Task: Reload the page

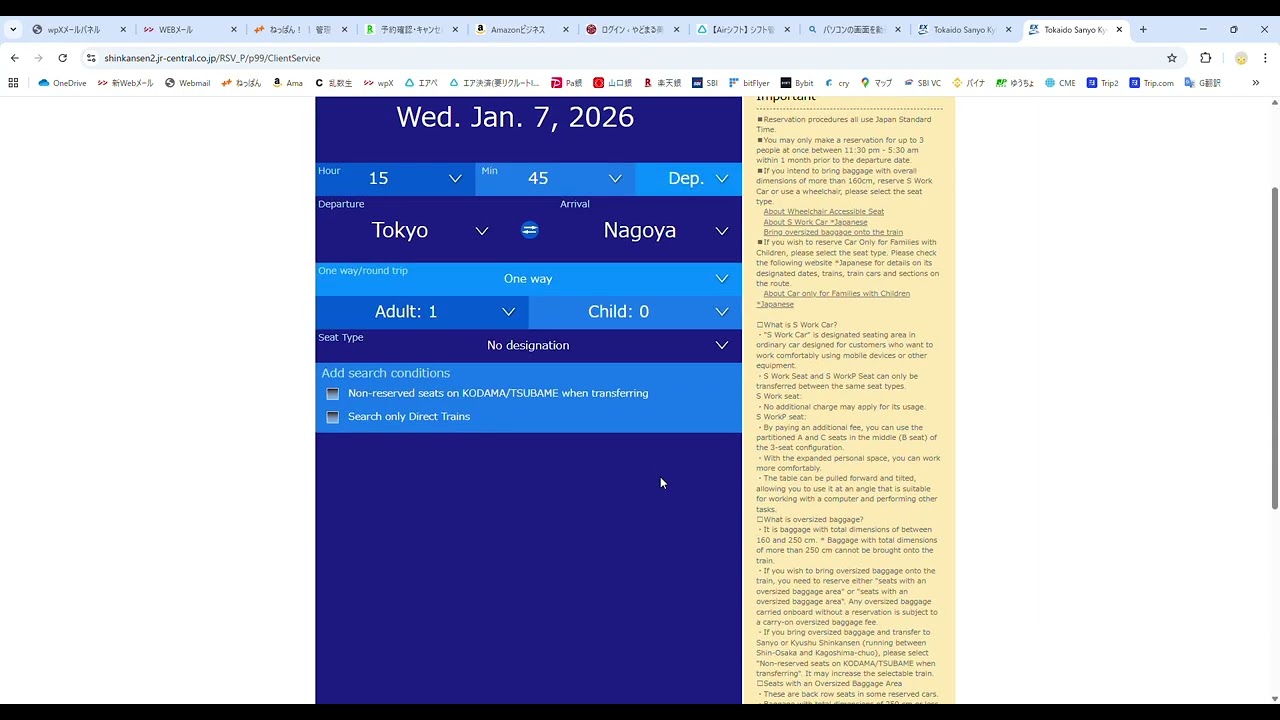Action: point(62,58)
